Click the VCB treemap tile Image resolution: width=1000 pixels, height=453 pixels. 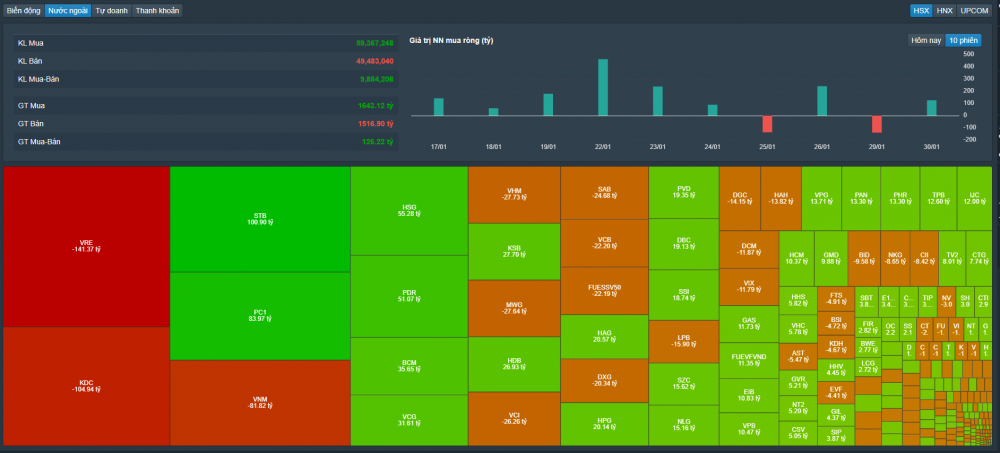click(x=605, y=243)
